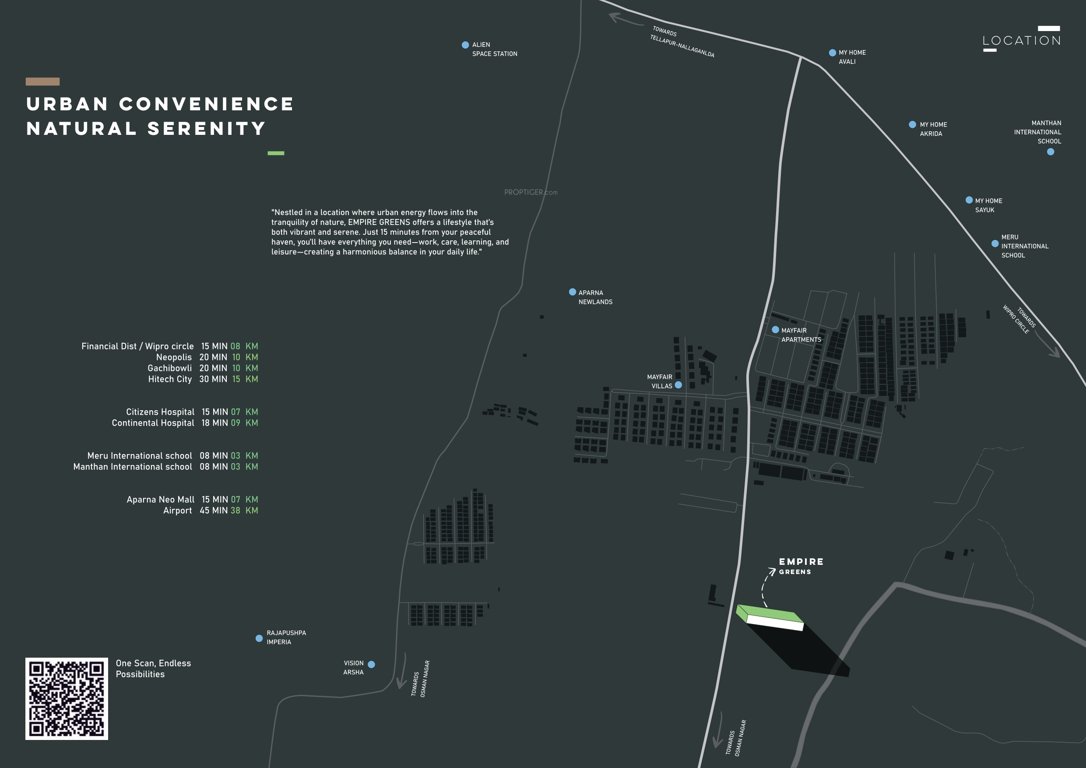1086x768 pixels.
Task: Click the Vision Arsha location dot
Action: click(x=370, y=663)
